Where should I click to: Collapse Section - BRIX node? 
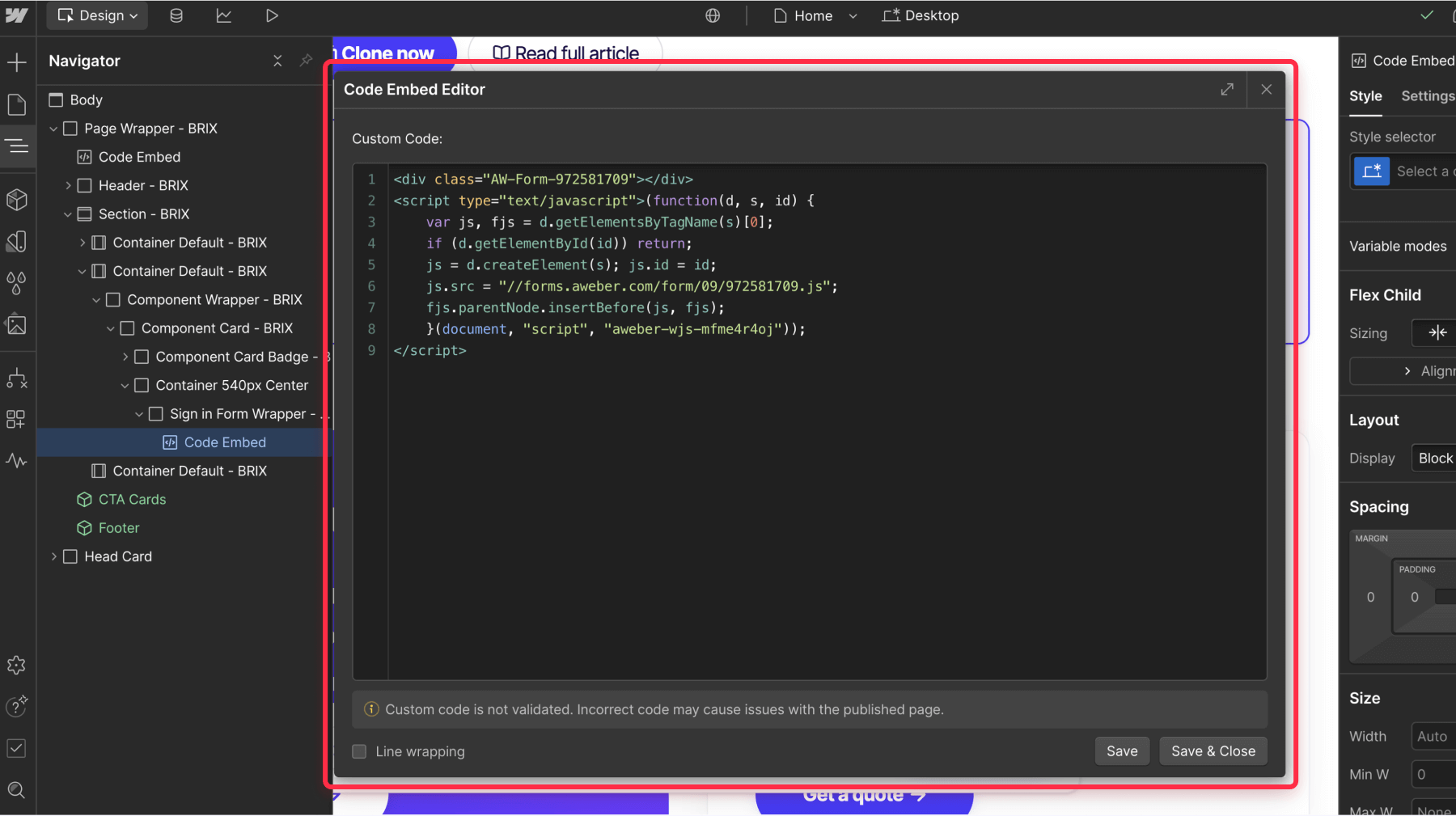tap(68, 214)
